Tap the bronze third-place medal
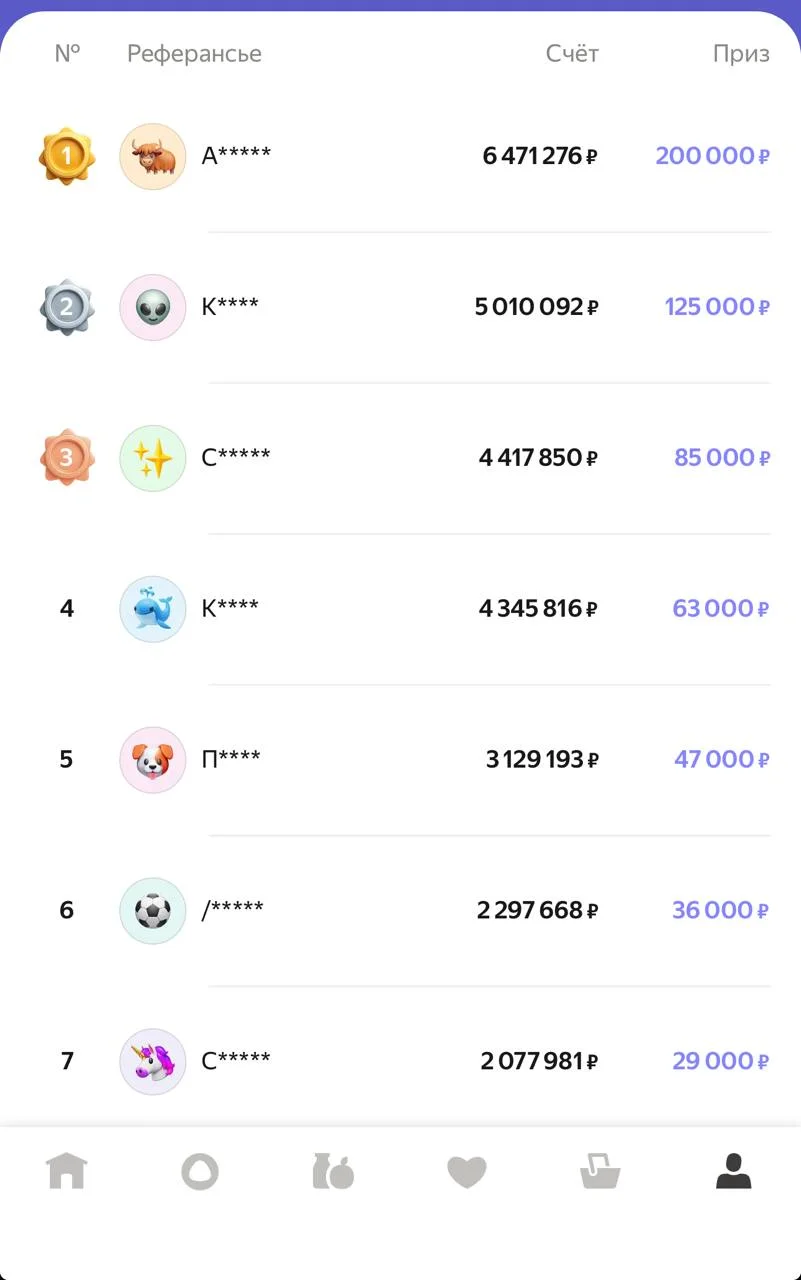Image resolution: width=801 pixels, height=1280 pixels. coord(67,457)
